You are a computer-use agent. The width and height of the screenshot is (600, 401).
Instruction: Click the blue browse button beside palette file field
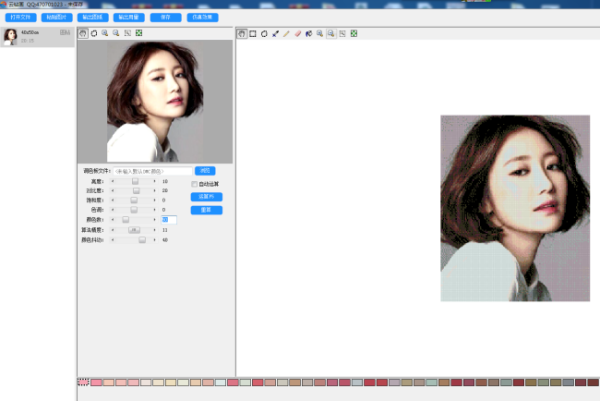pos(205,171)
